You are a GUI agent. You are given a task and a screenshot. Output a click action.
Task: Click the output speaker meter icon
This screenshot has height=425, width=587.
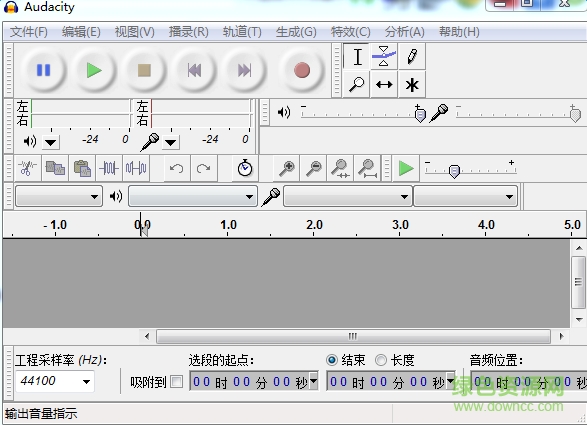point(30,141)
